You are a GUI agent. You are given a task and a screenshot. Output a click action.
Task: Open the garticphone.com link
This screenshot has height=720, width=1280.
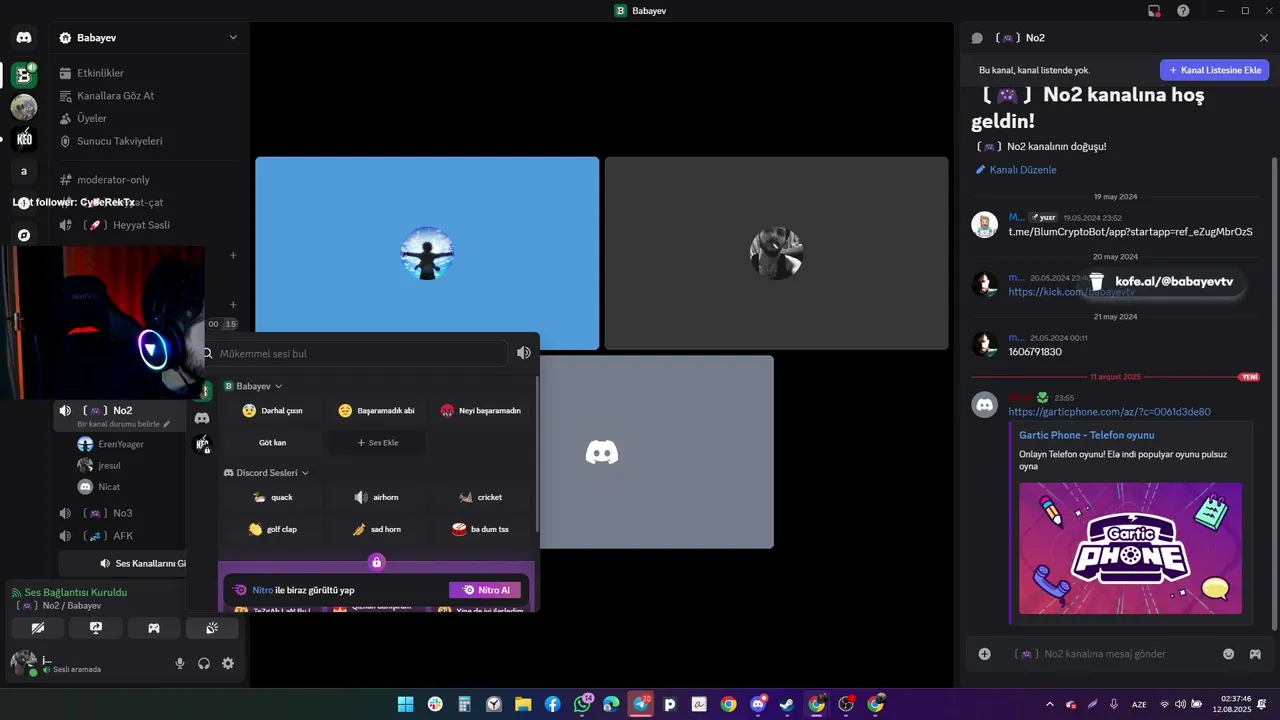[1109, 412]
